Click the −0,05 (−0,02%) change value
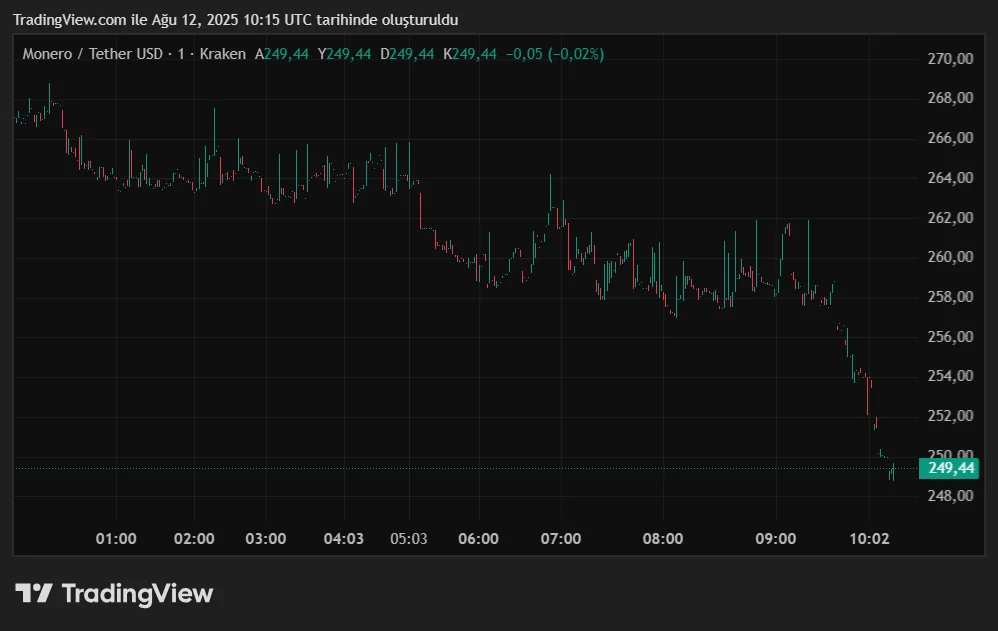Screen dimensions: 998x631 click(555, 54)
